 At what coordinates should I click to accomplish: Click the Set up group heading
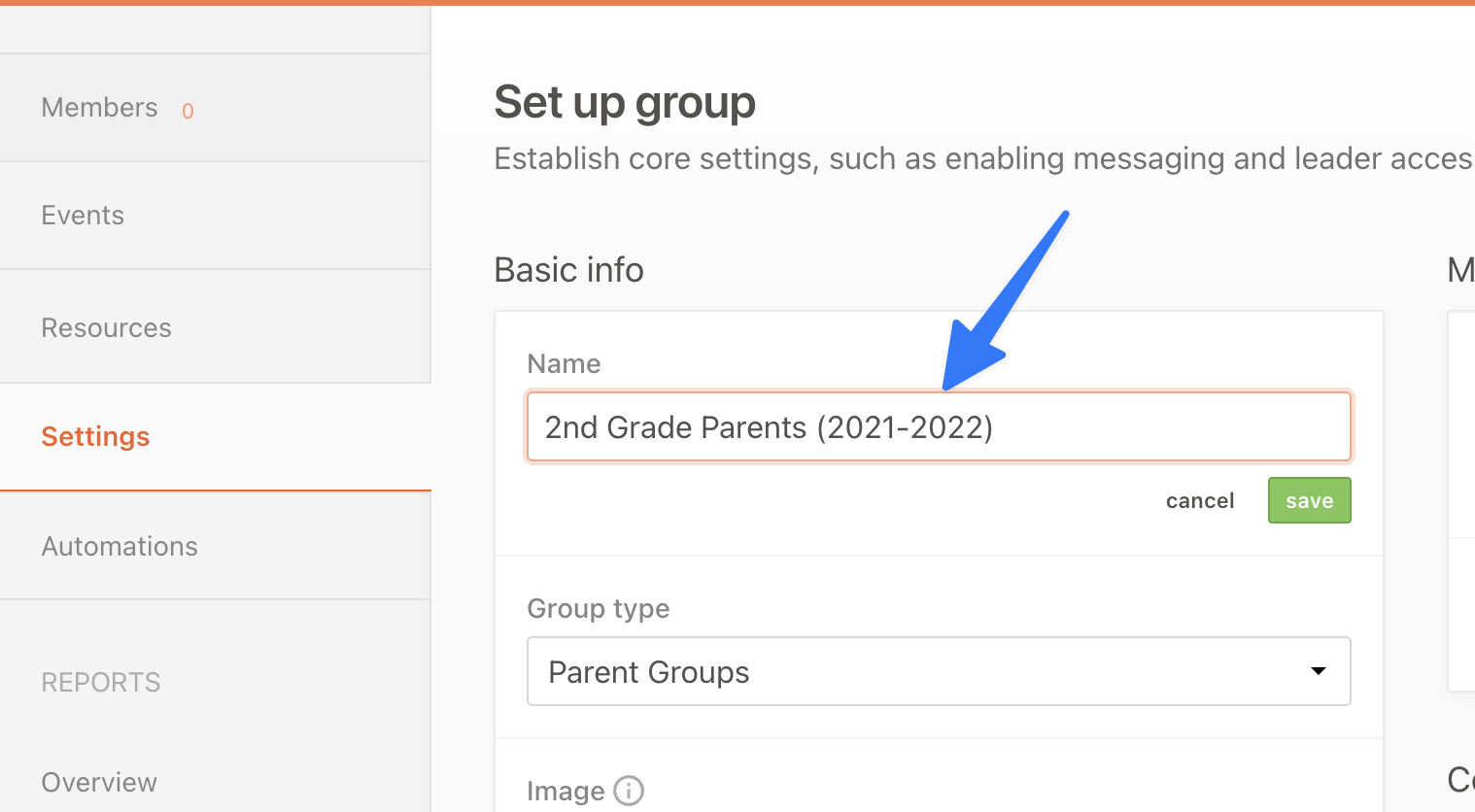625,102
